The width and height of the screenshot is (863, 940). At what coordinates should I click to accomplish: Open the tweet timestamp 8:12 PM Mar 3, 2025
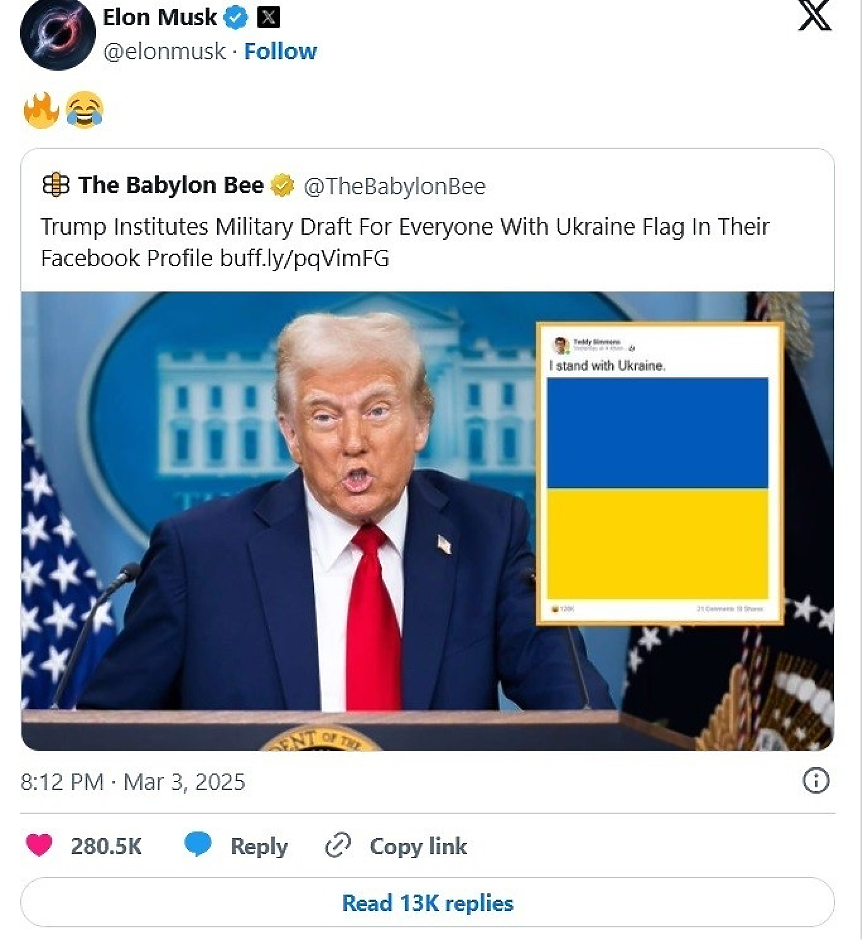133,782
